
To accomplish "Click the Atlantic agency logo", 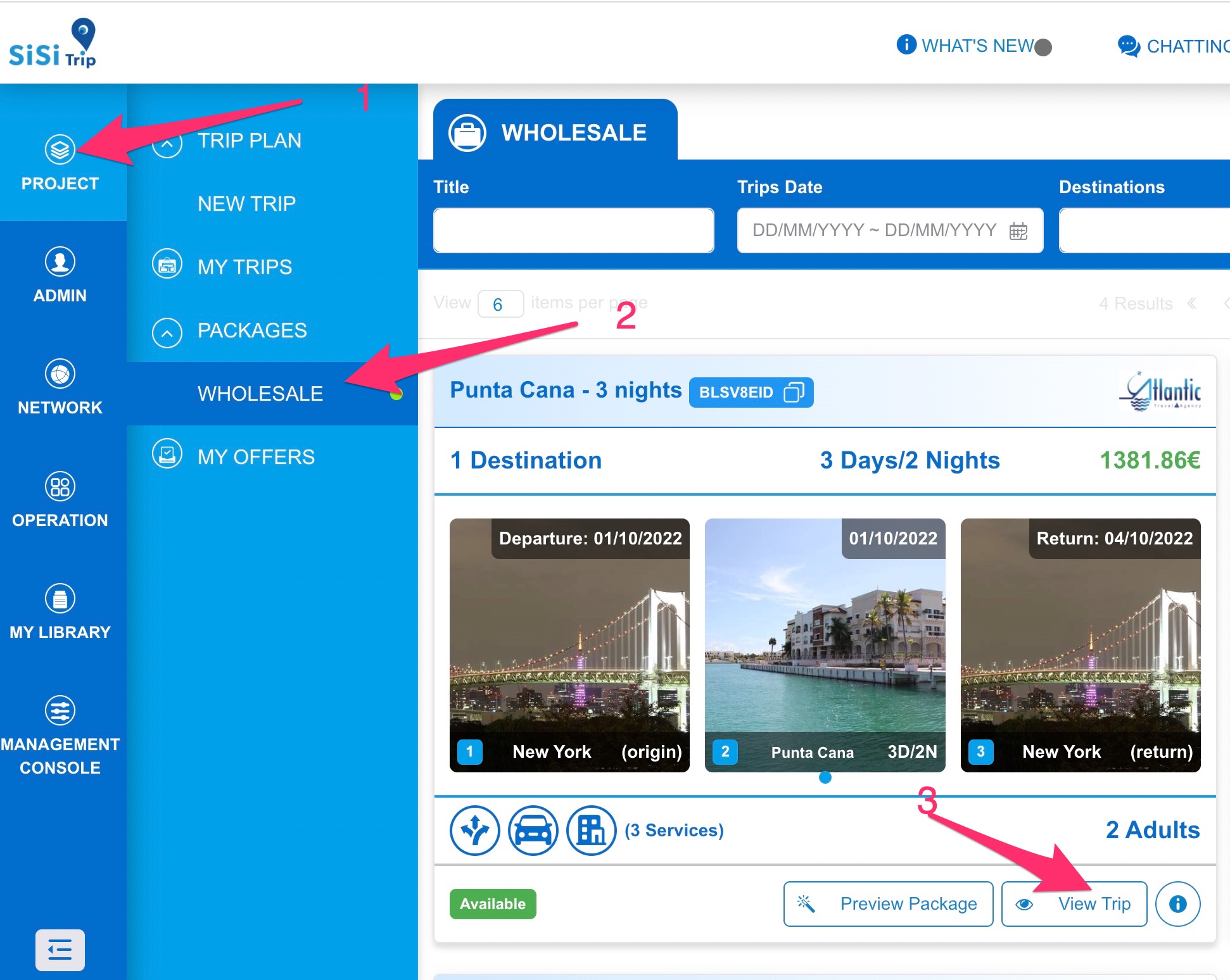I will (x=1160, y=391).
